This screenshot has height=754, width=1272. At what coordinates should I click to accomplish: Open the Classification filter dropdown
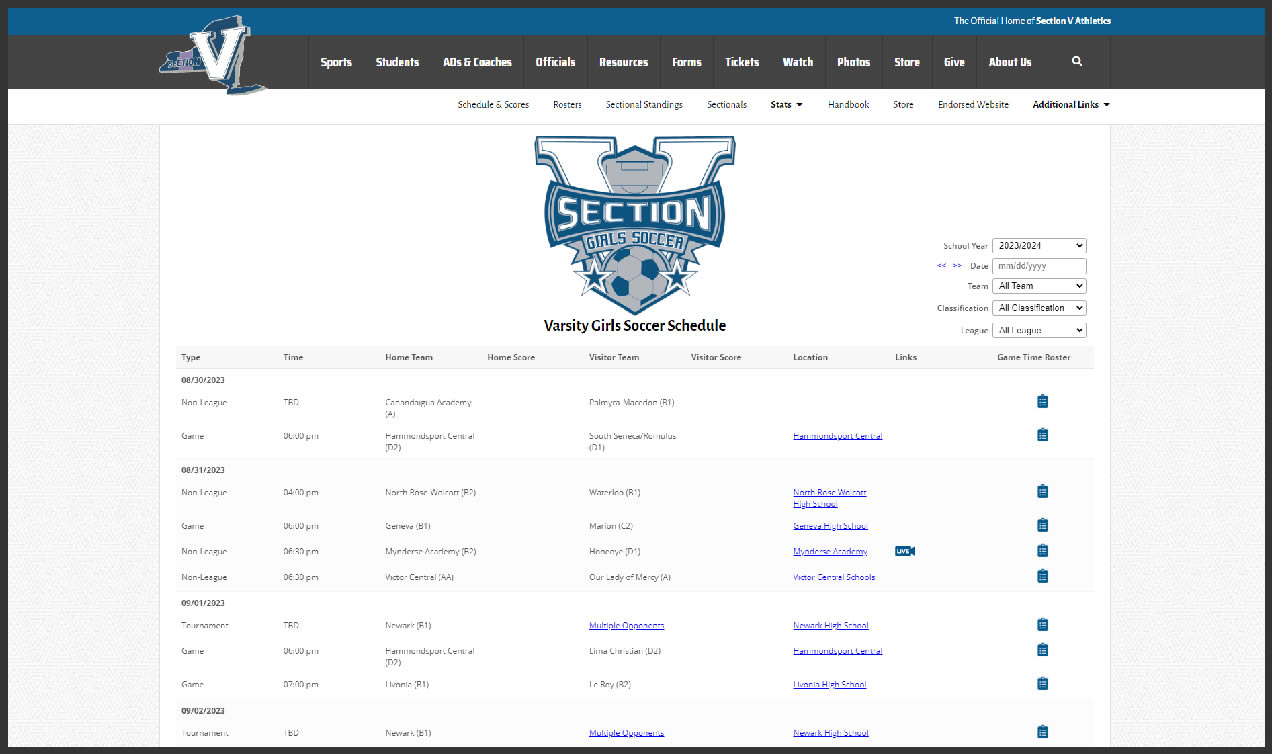coord(1039,308)
